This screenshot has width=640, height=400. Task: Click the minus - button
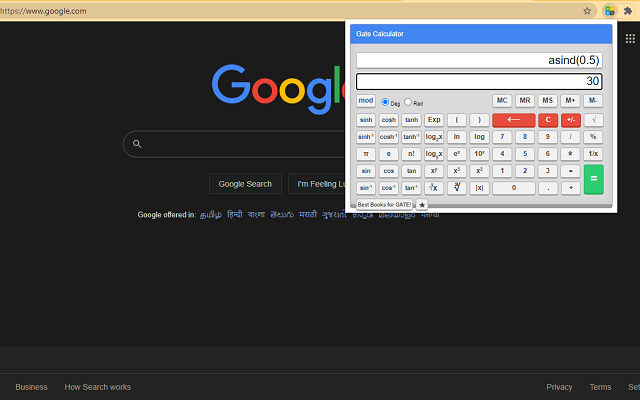point(571,171)
